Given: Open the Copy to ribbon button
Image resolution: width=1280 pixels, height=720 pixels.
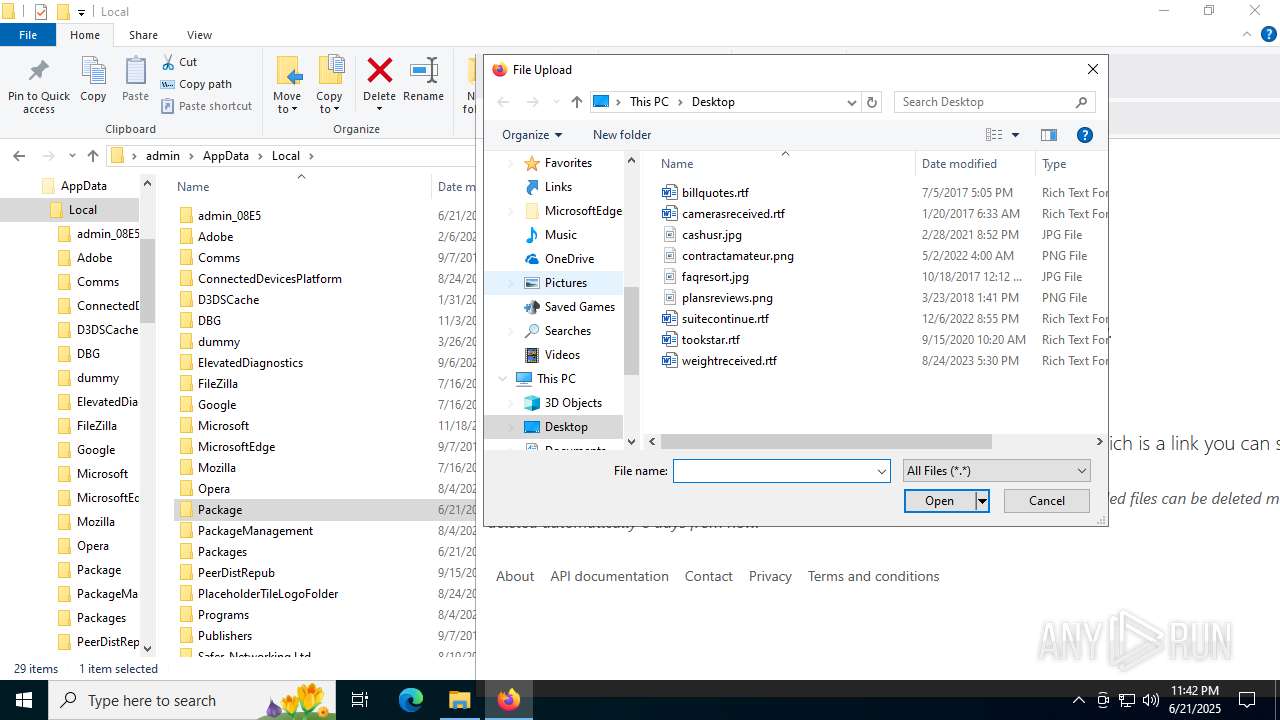Looking at the screenshot, I should click(x=329, y=84).
